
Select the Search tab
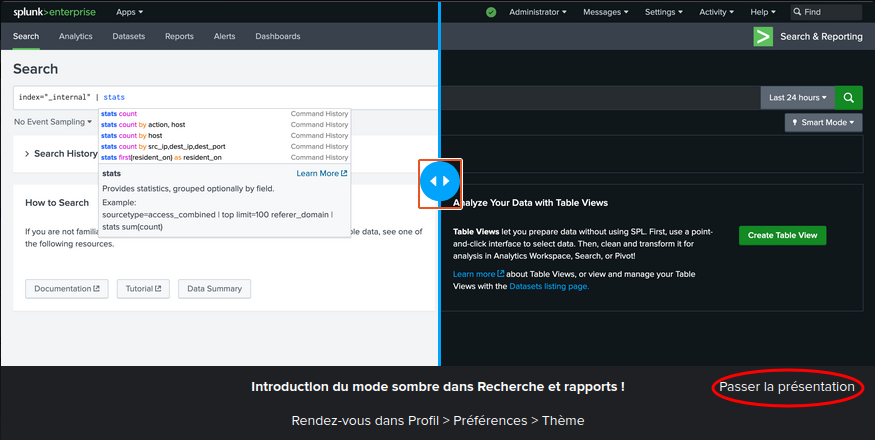[26, 36]
